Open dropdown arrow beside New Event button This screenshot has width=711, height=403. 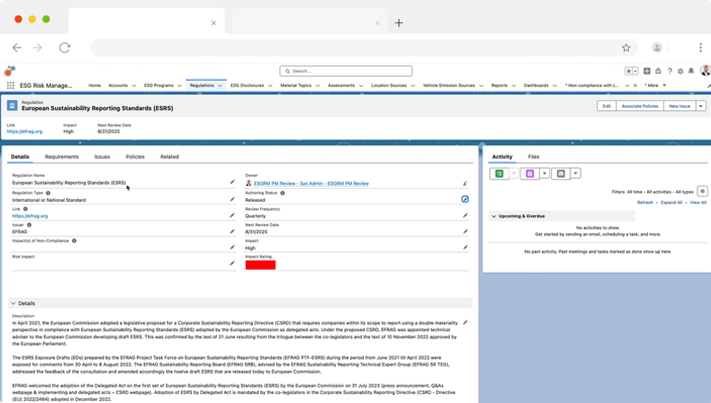545,174
